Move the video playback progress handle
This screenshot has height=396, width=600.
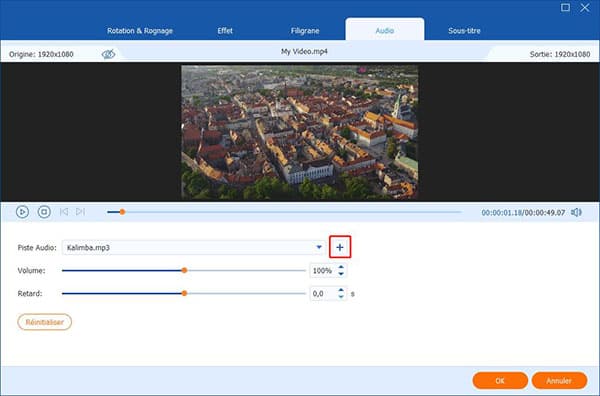[122, 212]
